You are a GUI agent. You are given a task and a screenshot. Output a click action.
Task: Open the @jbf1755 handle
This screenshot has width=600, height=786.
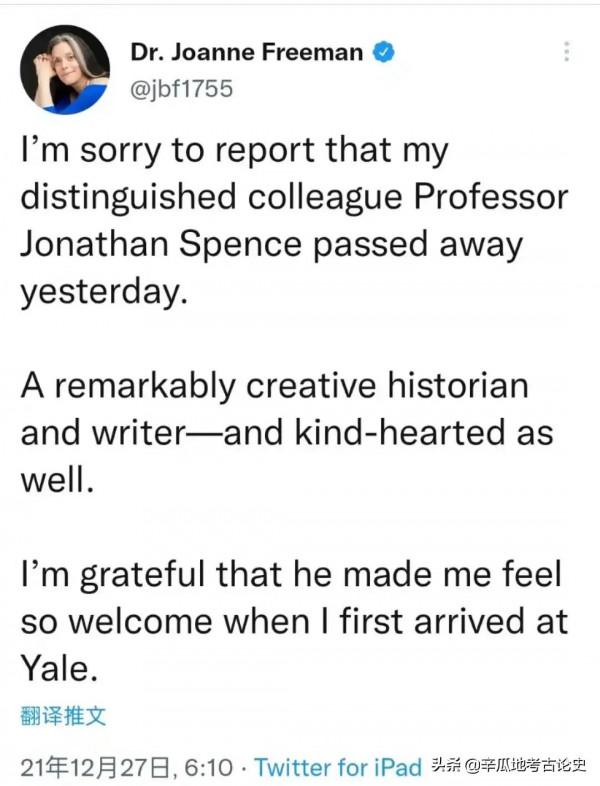[182, 88]
